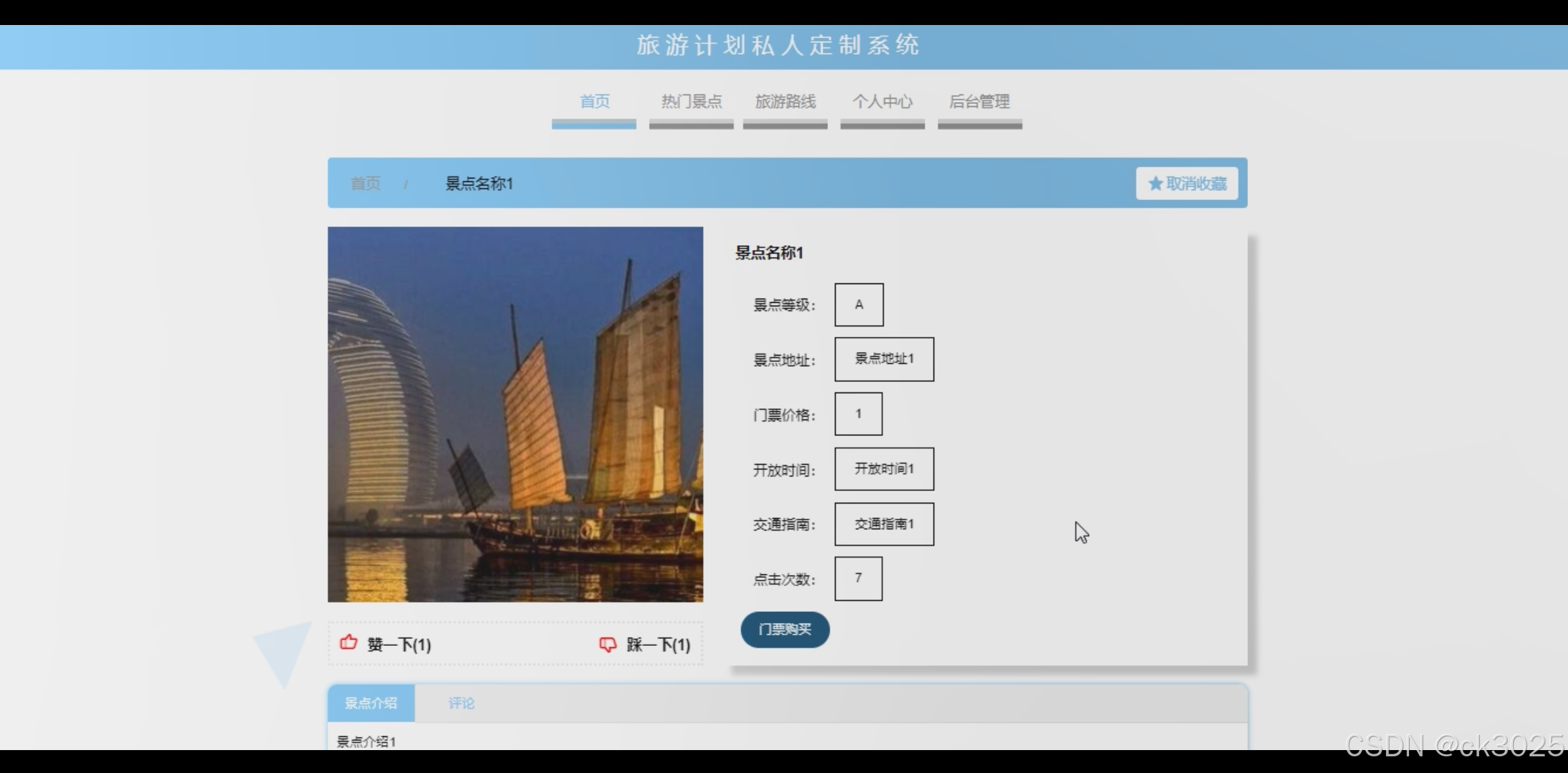This screenshot has width=1568, height=773.
Task: Click the 开放时间1 opening hours box
Action: pos(884,469)
